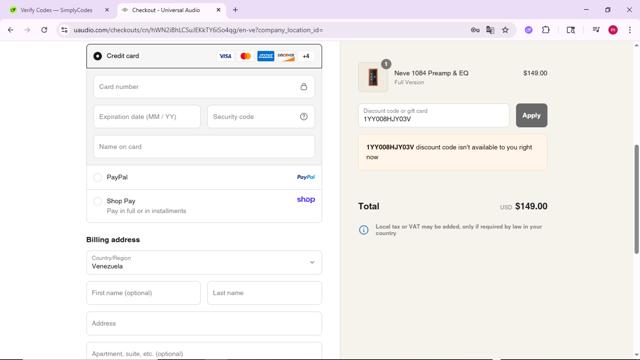The width and height of the screenshot is (640, 360).
Task: Click the Discount code or gift card field
Action: (x=433, y=115)
